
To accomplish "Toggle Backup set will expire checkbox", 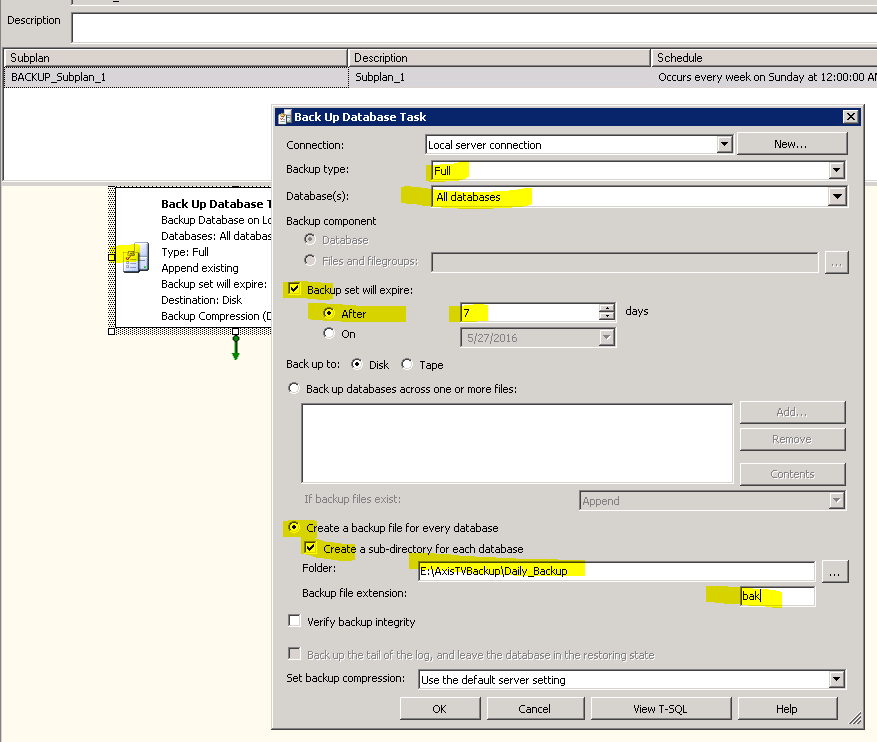I will tap(294, 289).
